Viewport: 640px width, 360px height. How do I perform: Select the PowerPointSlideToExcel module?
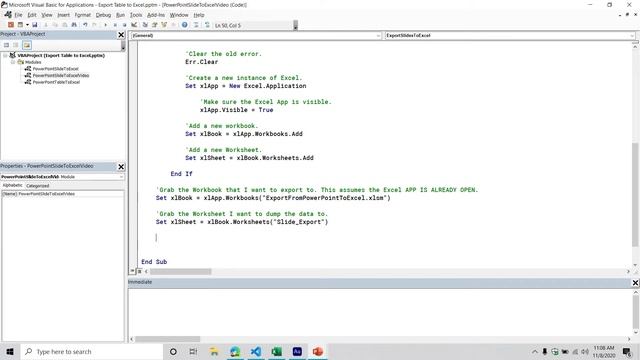coord(56,69)
